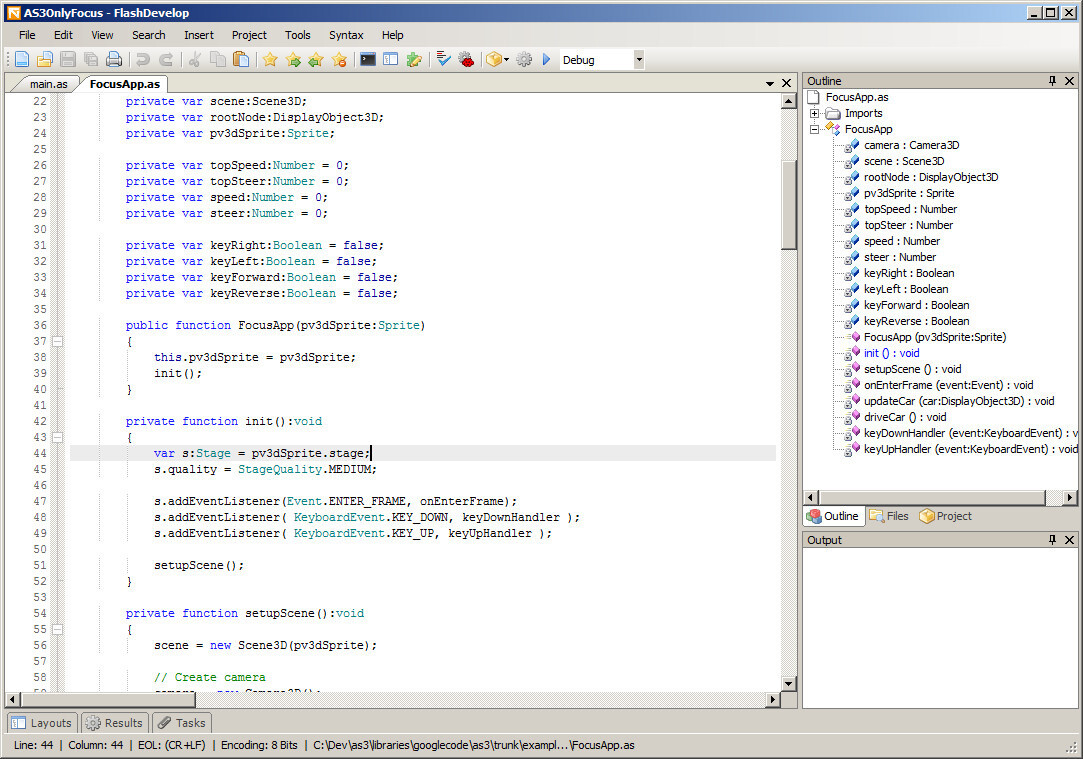Screen dimensions: 1083x759
Task: Cut selection with scissors icon
Action: (x=195, y=60)
